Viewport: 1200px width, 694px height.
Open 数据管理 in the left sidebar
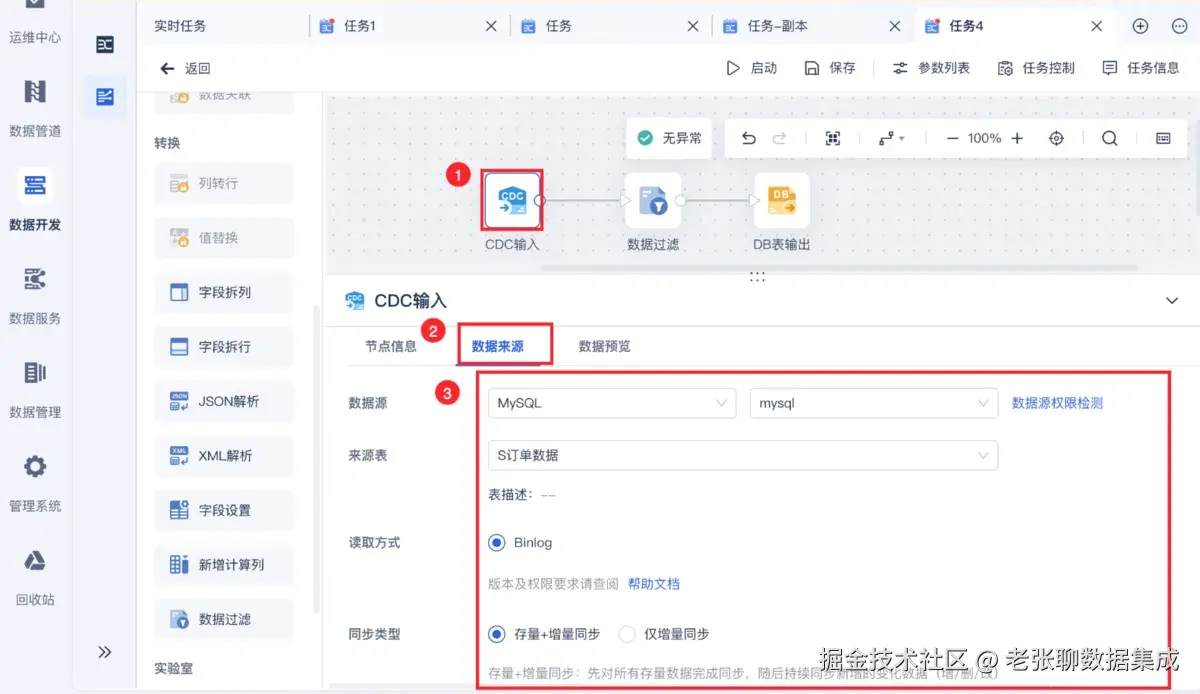pyautogui.click(x=35, y=389)
